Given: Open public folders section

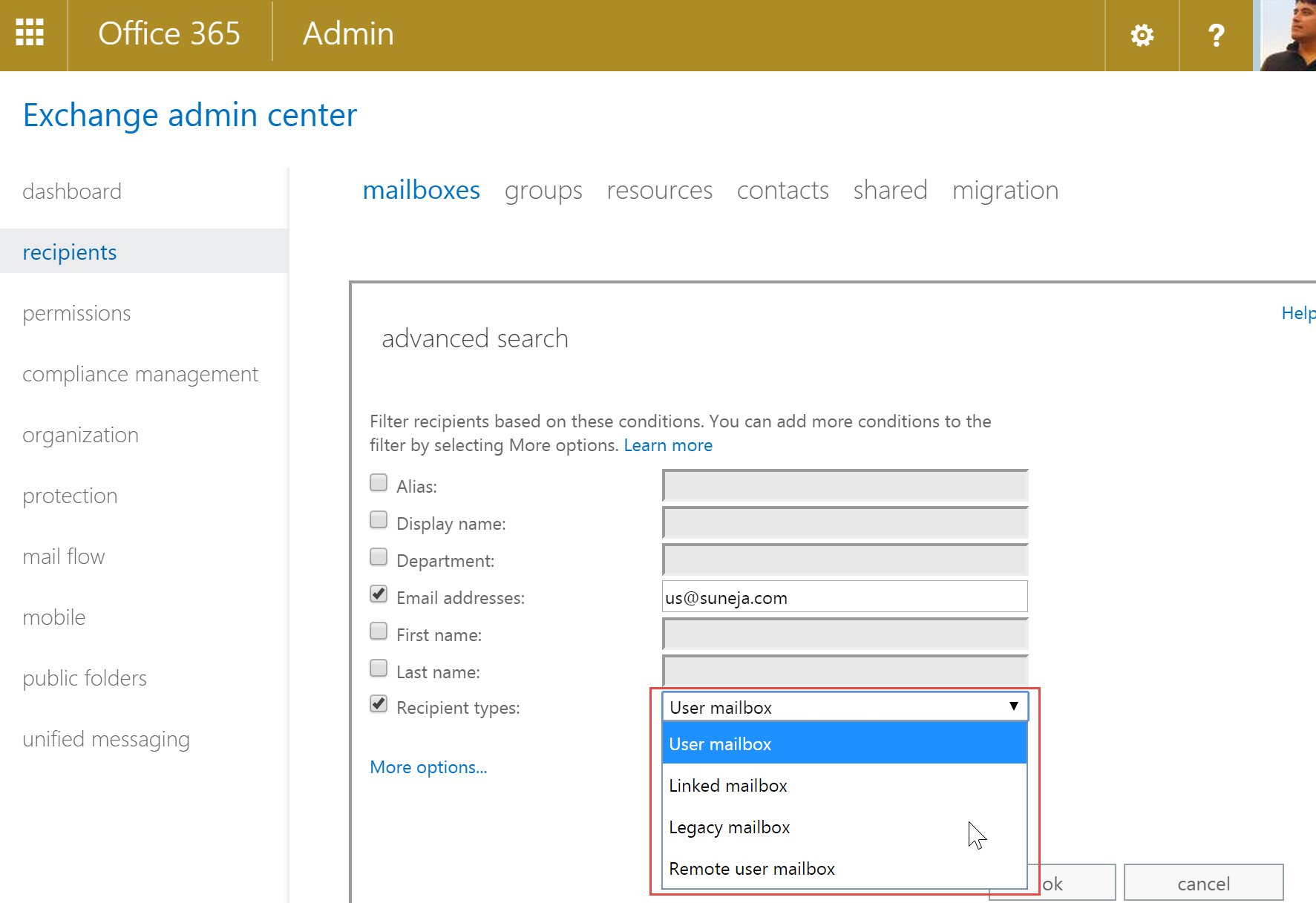Looking at the screenshot, I should click(85, 678).
